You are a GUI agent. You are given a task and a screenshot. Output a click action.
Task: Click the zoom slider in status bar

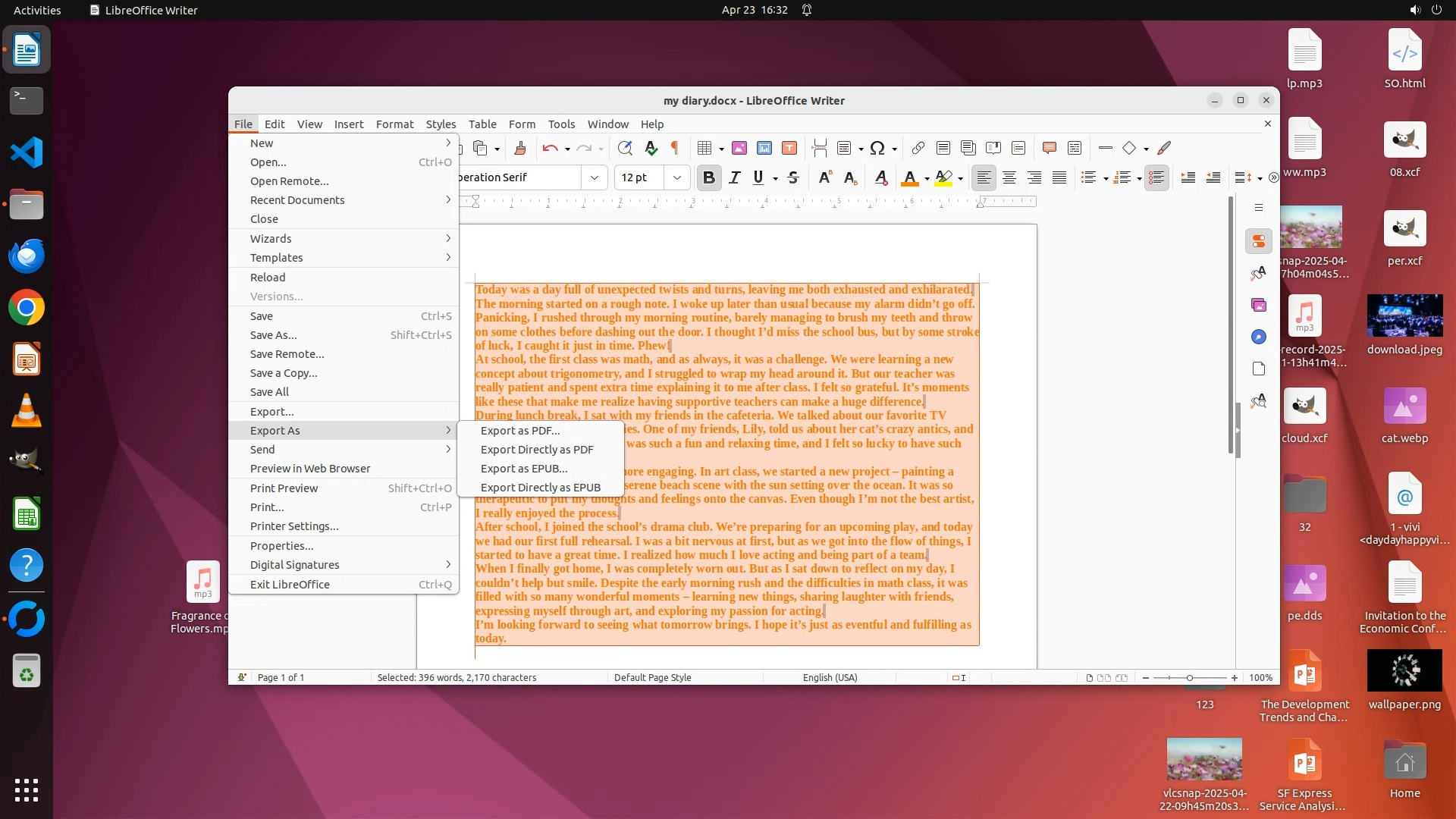[x=1189, y=678]
